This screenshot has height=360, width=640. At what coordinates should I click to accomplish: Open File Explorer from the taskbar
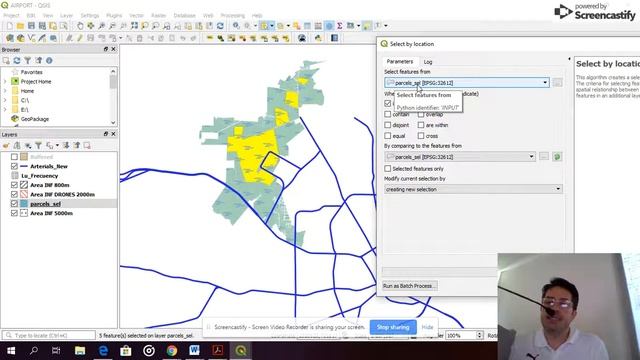click(x=80, y=351)
